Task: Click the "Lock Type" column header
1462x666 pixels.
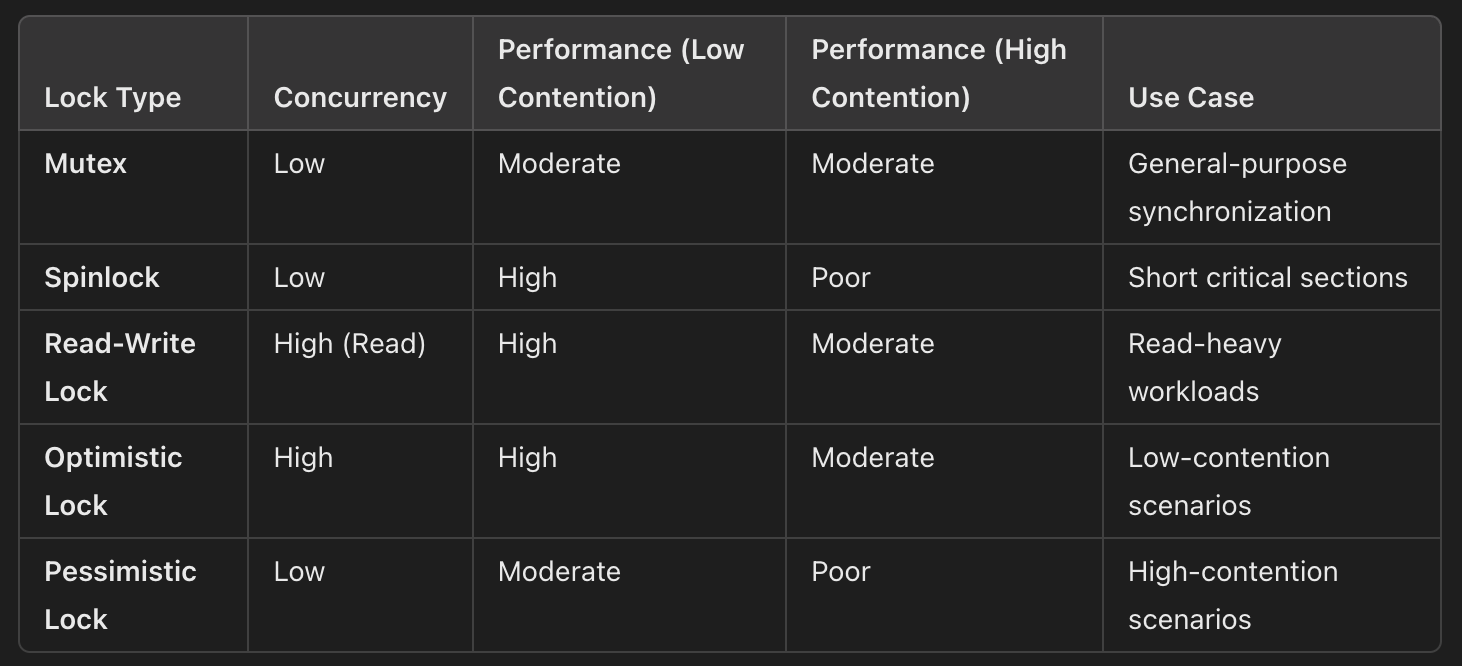Action: [112, 97]
